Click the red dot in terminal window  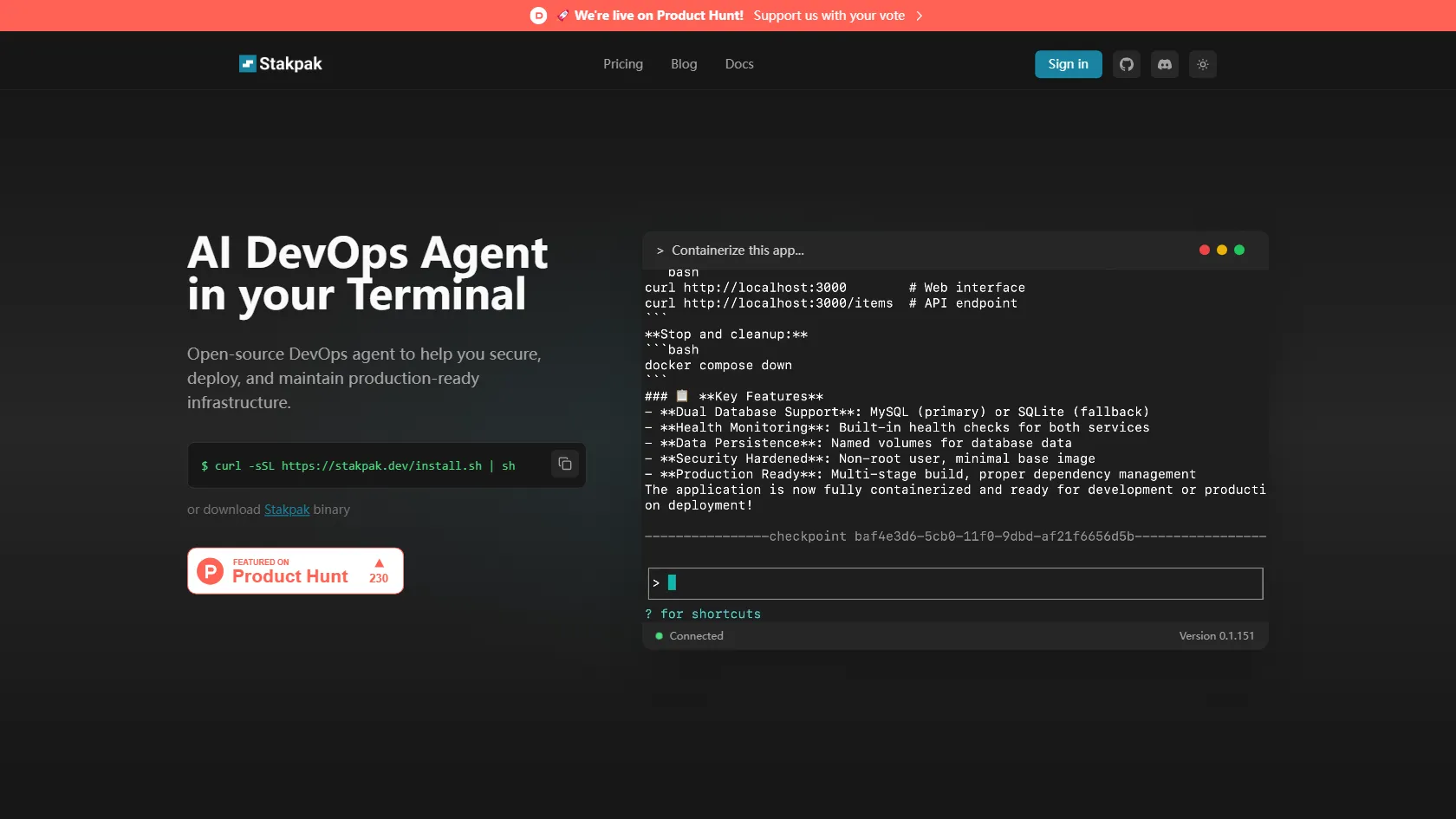tap(1204, 250)
